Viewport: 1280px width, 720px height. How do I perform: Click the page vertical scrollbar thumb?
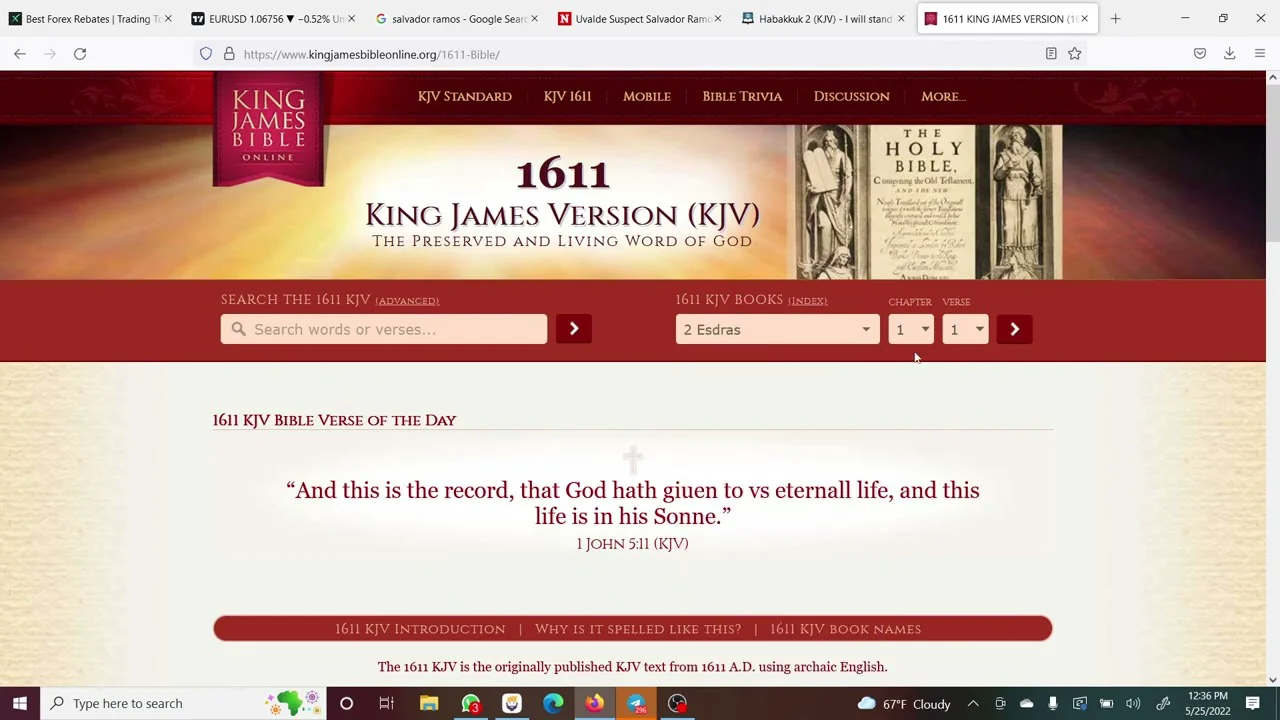[1272, 165]
